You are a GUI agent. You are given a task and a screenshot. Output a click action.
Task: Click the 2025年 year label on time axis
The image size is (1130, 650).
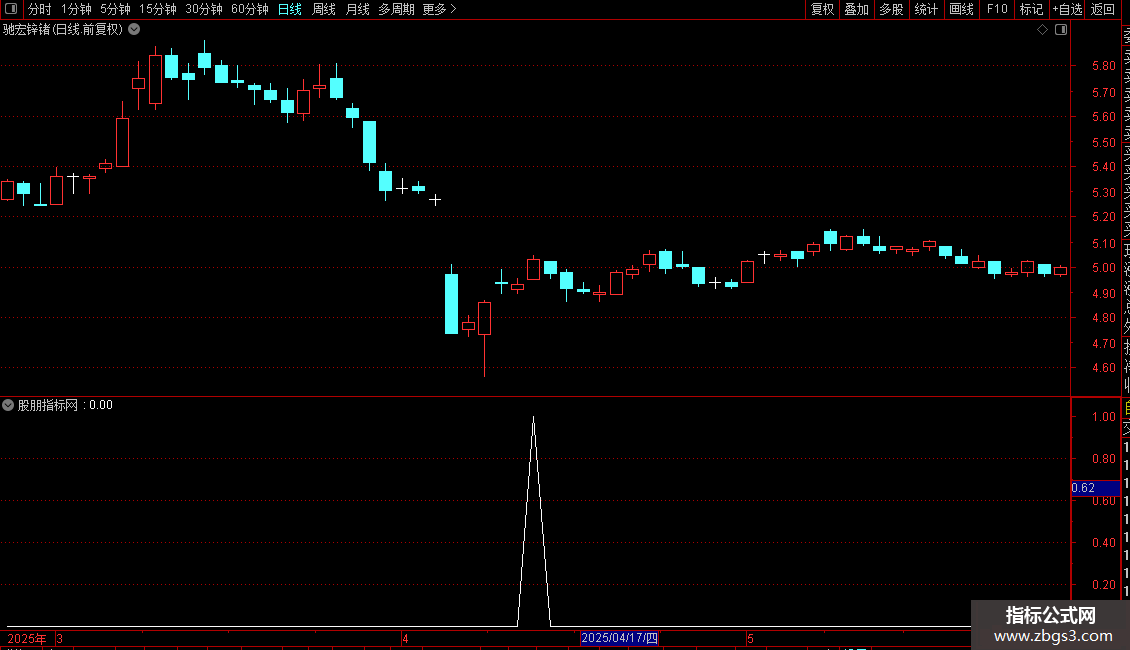(x=27, y=638)
